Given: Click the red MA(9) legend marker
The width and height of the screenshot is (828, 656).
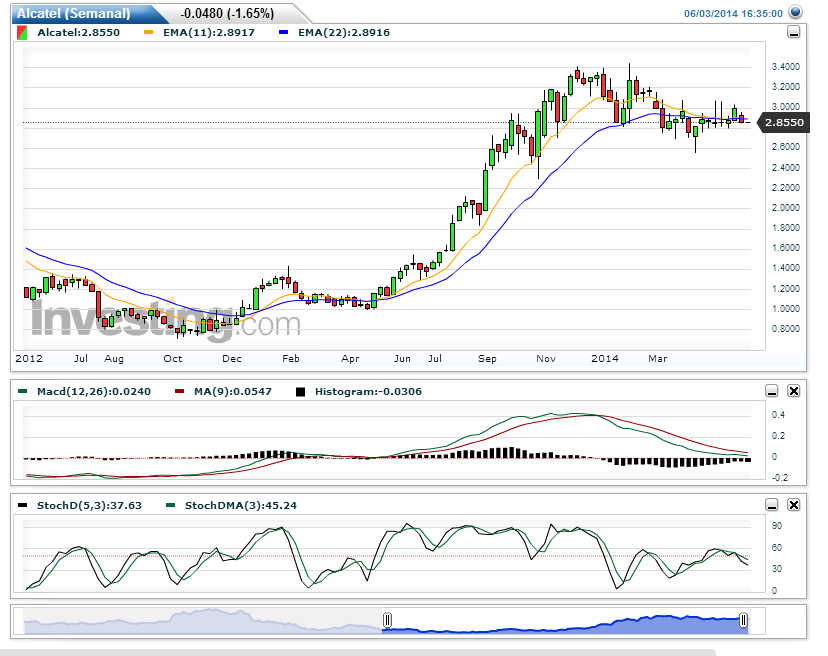Looking at the screenshot, I should pos(180,391).
